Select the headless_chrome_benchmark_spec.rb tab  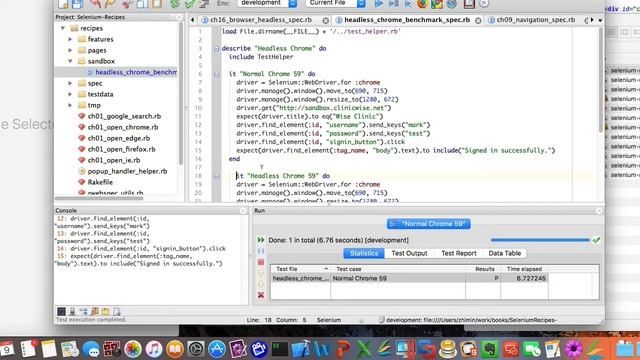[407, 20]
